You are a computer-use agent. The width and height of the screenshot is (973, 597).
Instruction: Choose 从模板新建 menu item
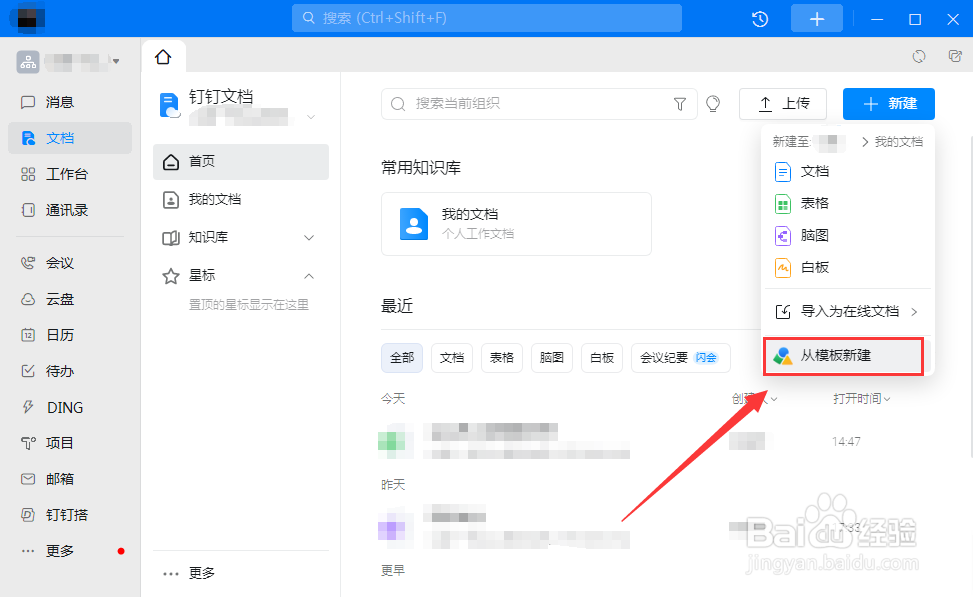point(844,356)
